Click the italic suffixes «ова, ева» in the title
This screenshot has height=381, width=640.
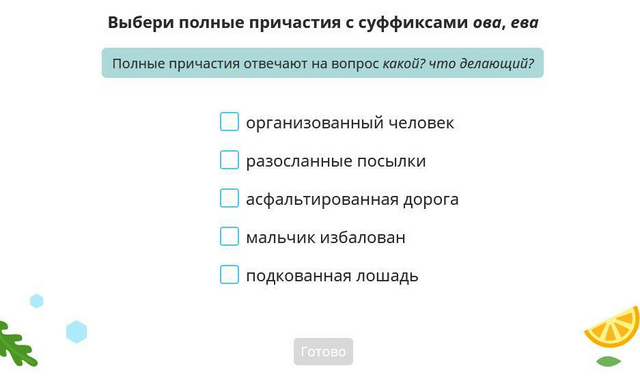(x=506, y=22)
